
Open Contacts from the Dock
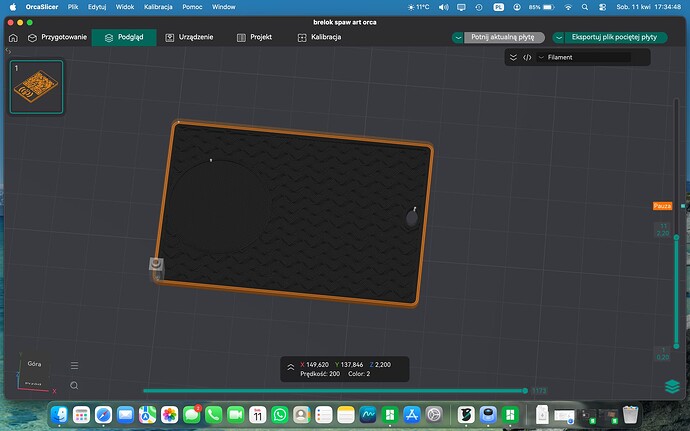pyautogui.click(x=301, y=415)
